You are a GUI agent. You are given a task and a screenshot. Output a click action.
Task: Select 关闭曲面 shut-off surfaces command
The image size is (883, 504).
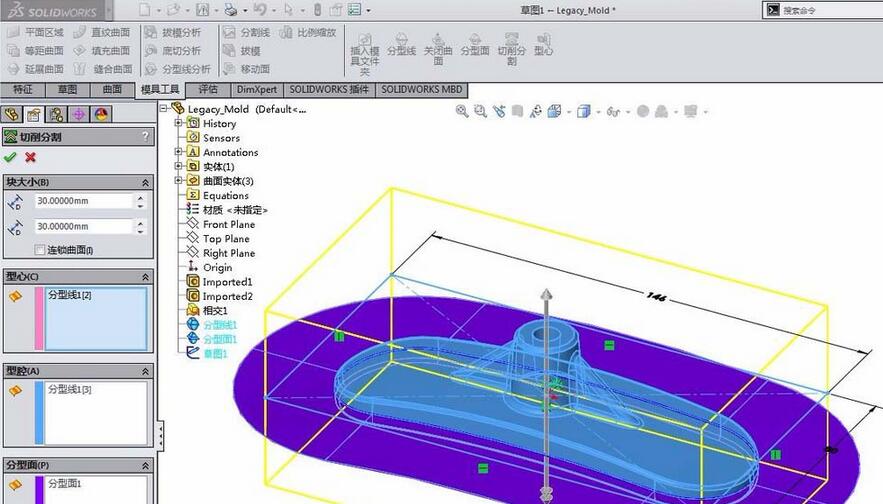click(x=438, y=50)
